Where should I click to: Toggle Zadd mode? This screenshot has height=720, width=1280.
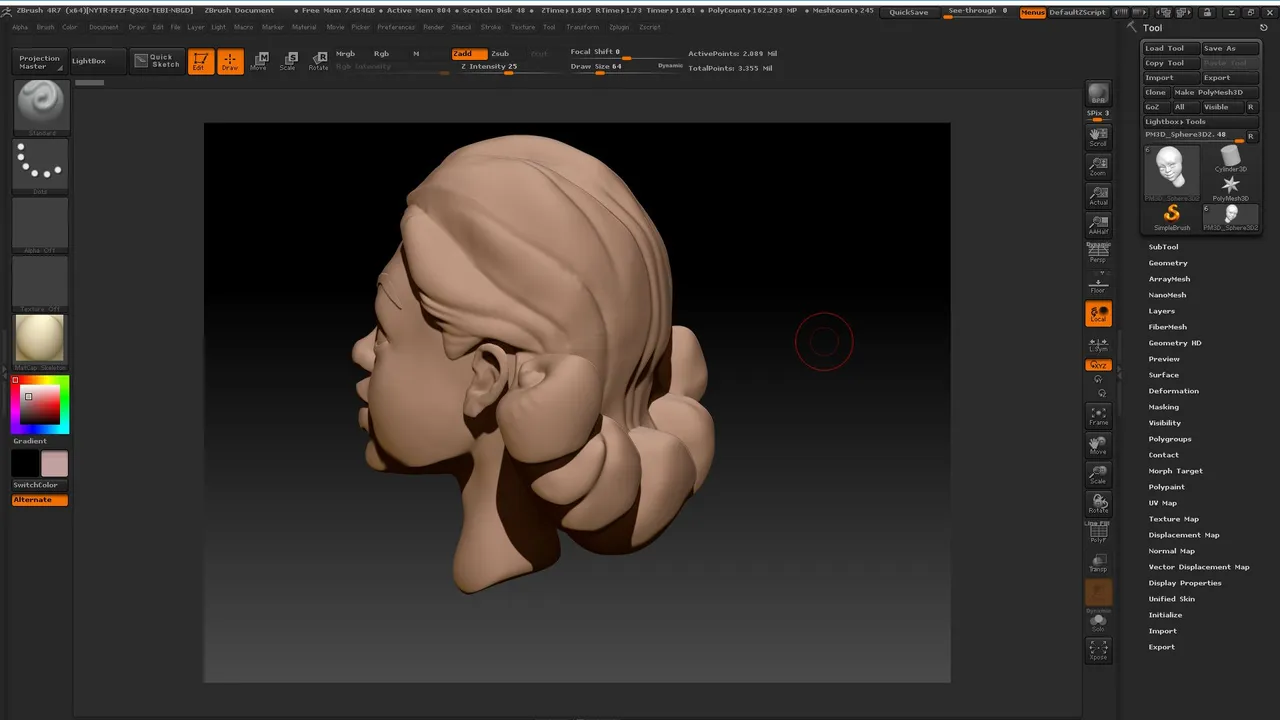pos(468,53)
